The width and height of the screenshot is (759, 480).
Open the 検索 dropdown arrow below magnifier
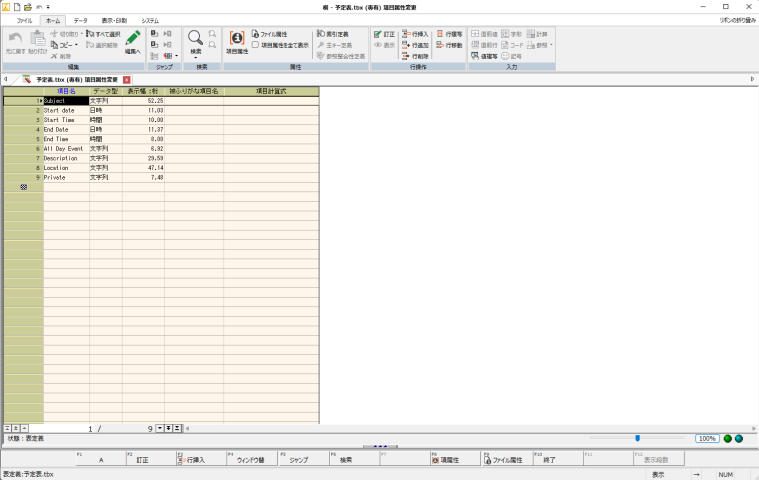click(196, 57)
